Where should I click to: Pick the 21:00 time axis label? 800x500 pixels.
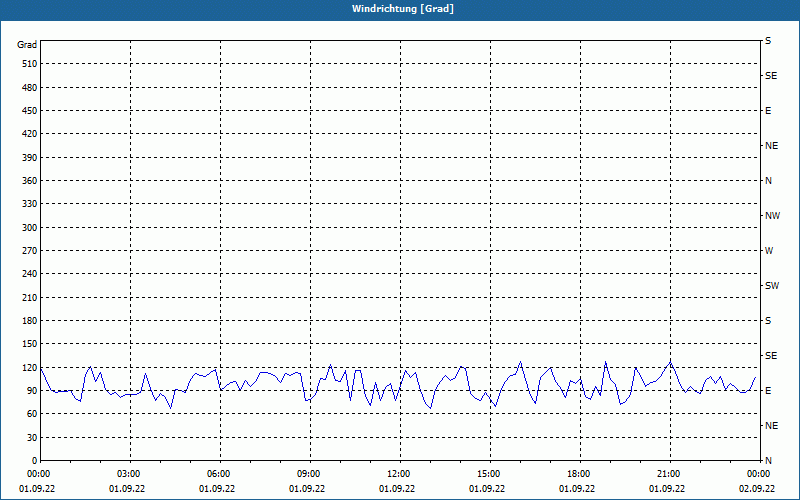[670, 474]
